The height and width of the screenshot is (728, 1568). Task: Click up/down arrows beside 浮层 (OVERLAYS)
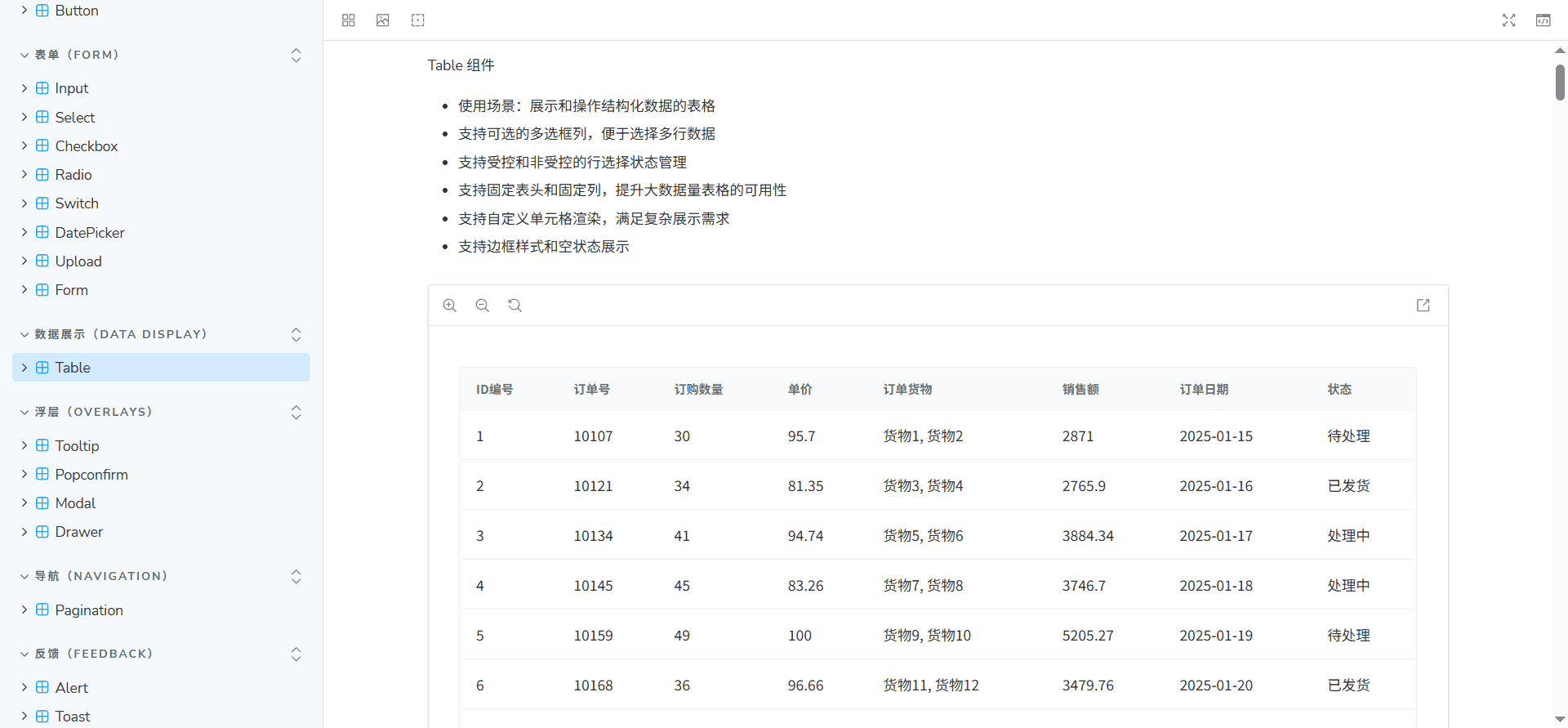pyautogui.click(x=296, y=413)
